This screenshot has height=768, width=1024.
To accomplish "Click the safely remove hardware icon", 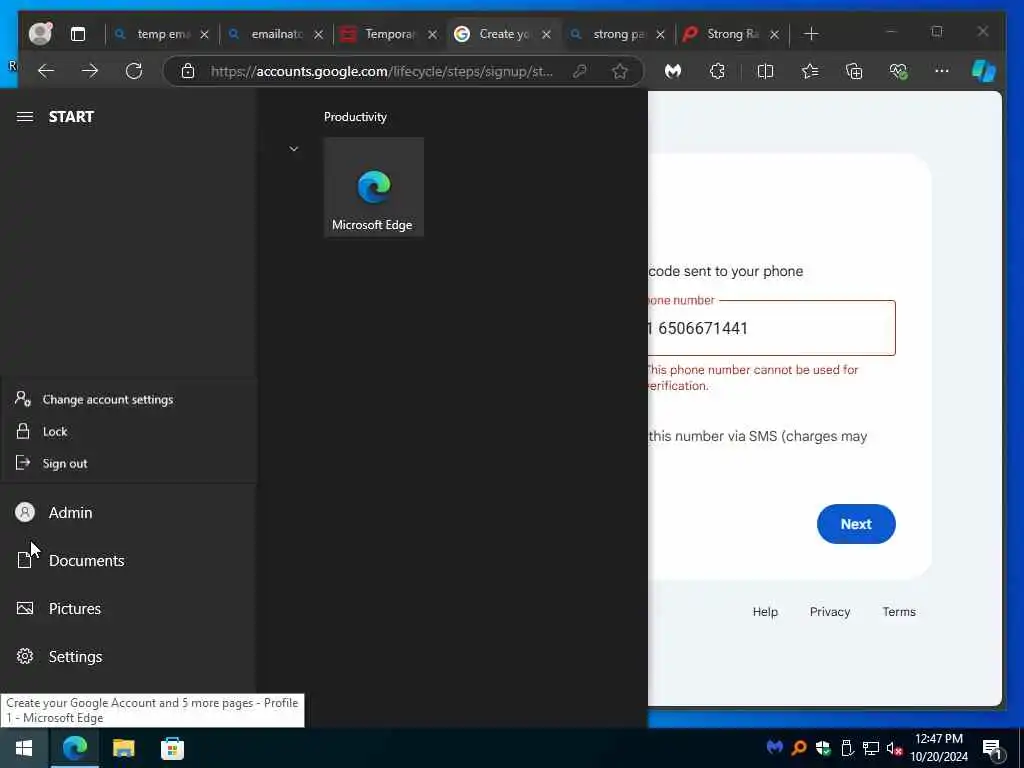I will pos(847,747).
